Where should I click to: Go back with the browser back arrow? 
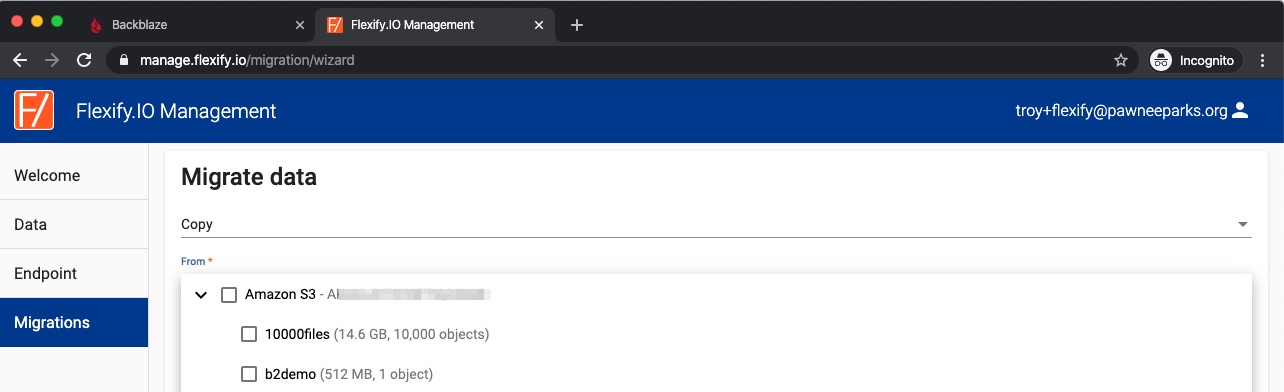[x=20, y=60]
